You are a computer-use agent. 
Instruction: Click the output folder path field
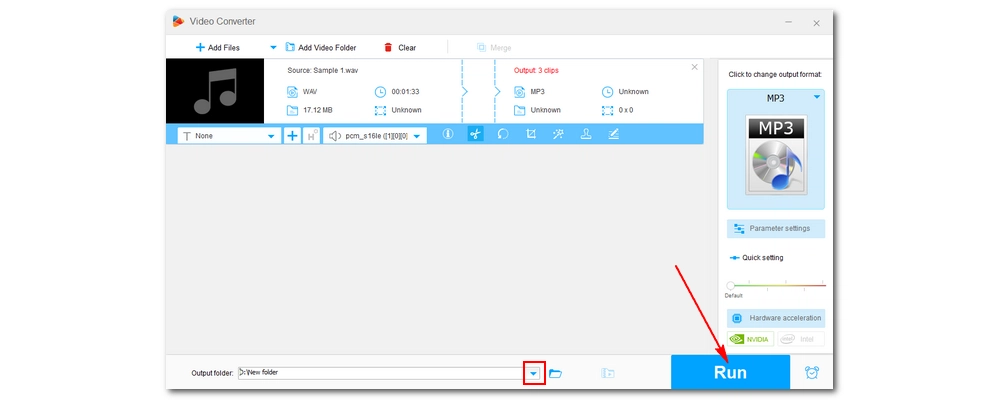(x=381, y=373)
